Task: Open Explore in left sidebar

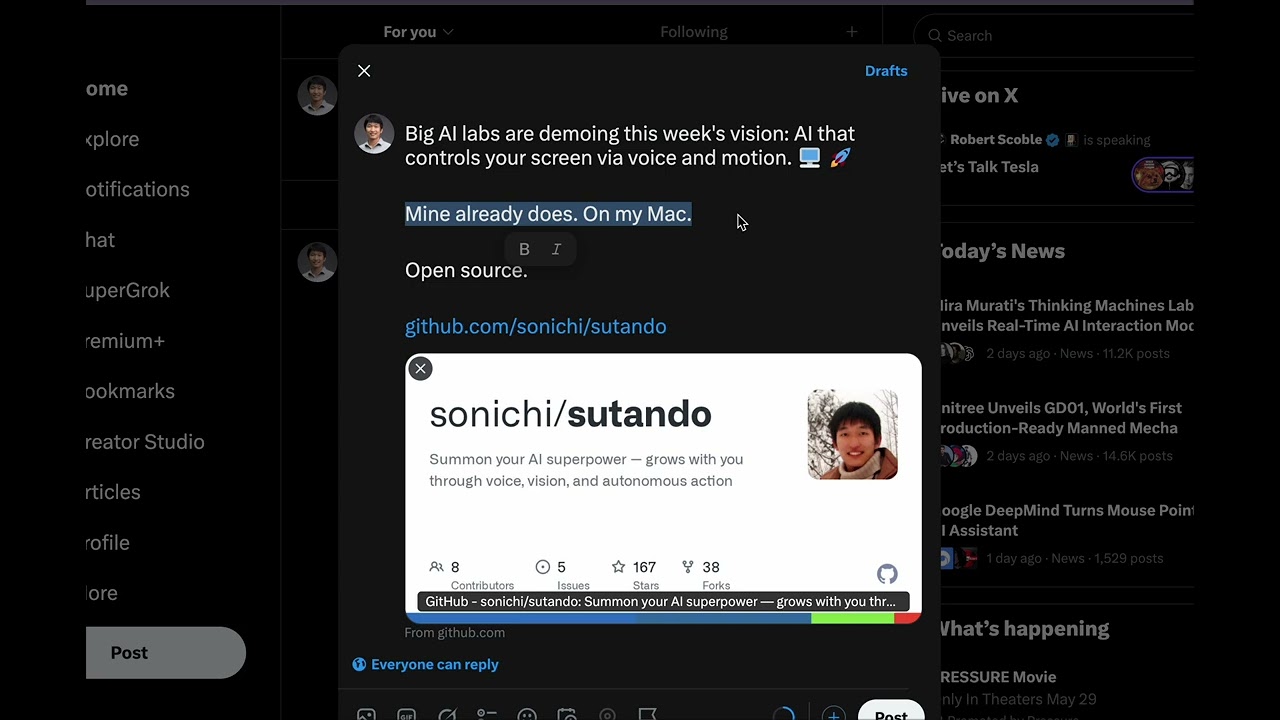Action: (x=112, y=139)
